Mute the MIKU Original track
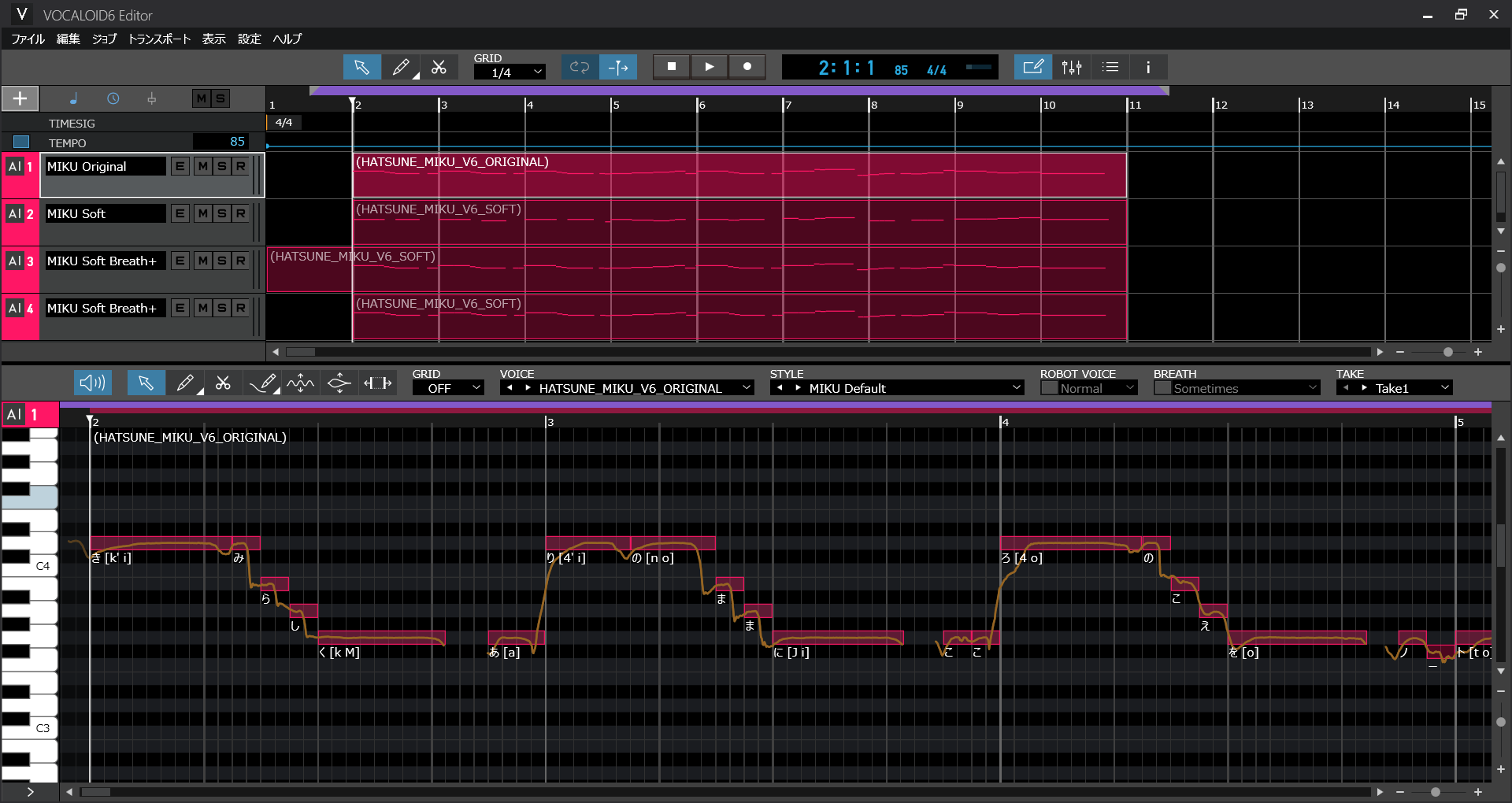This screenshot has height=803, width=1512. pos(203,166)
